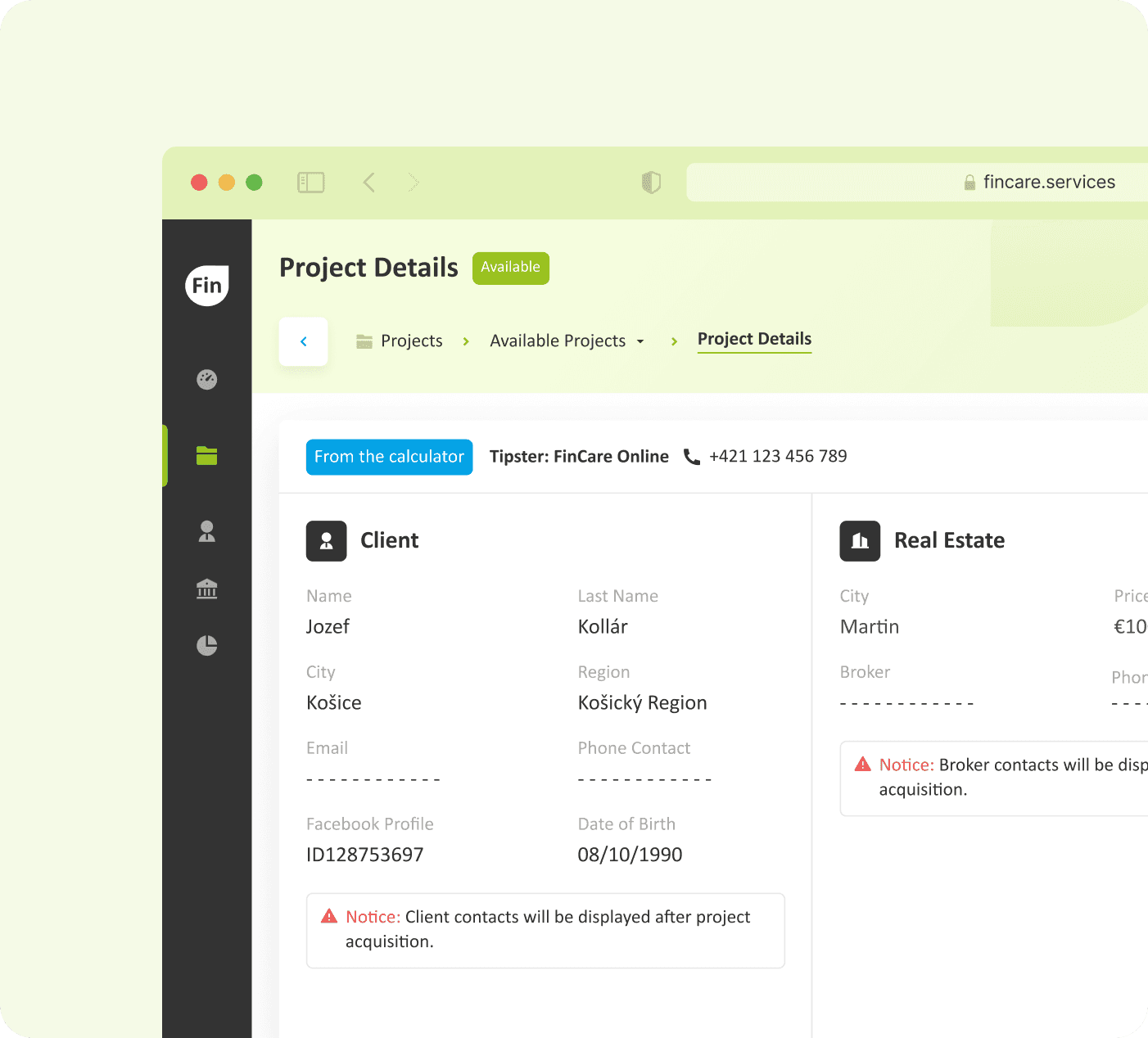This screenshot has height=1038, width=1148.
Task: Click the yellow minimize window button
Action: (x=227, y=183)
